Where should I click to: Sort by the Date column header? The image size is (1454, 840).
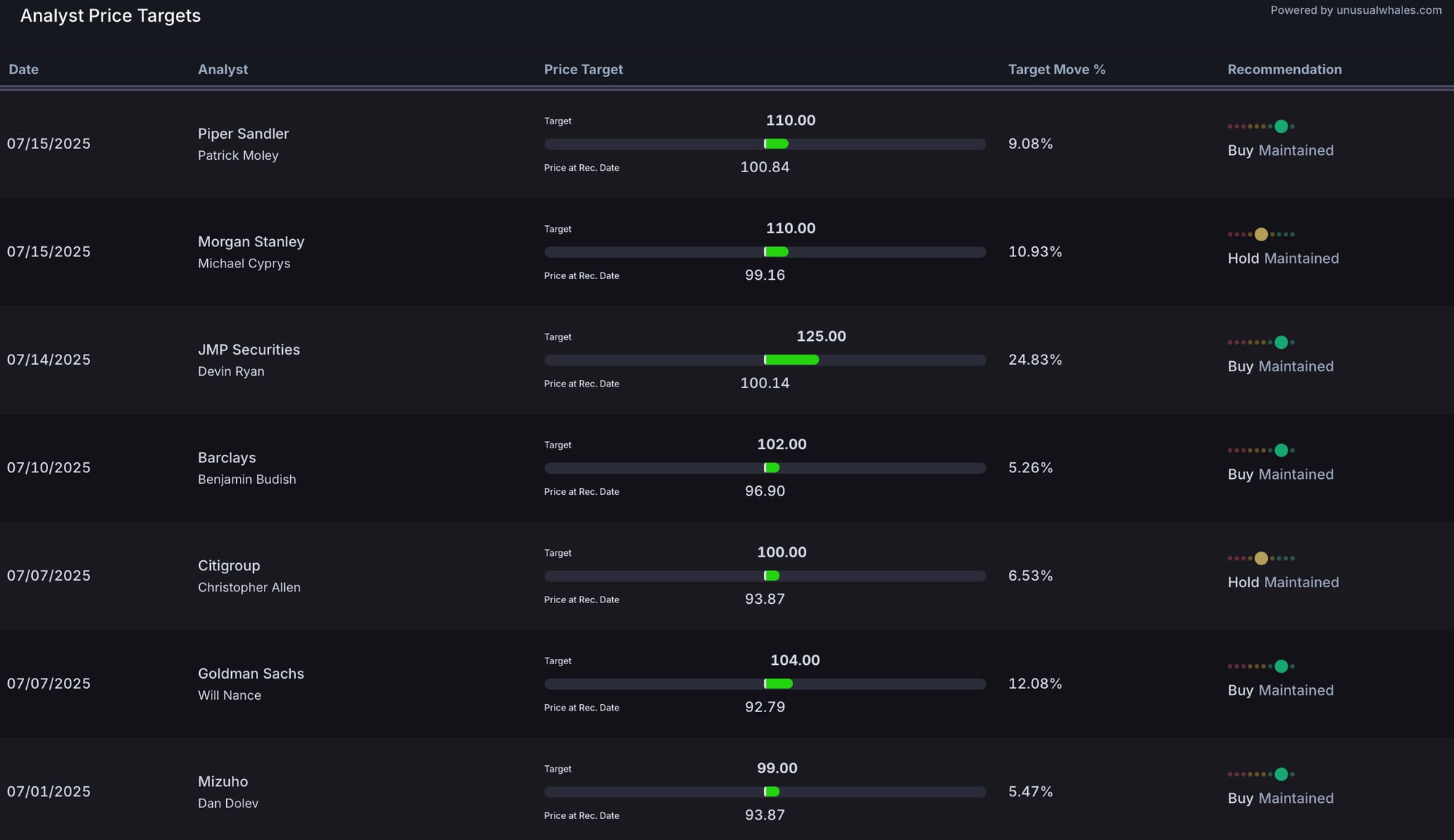point(23,70)
